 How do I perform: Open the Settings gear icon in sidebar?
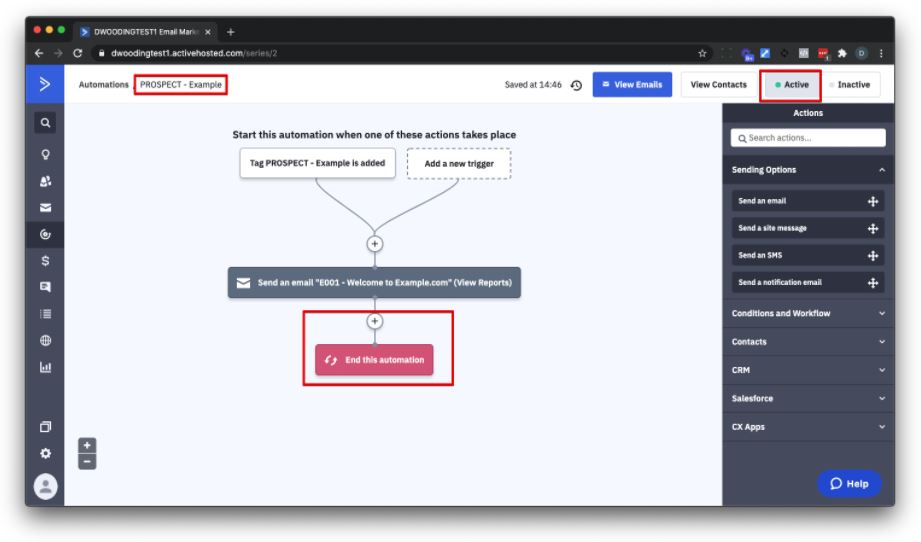[x=45, y=453]
